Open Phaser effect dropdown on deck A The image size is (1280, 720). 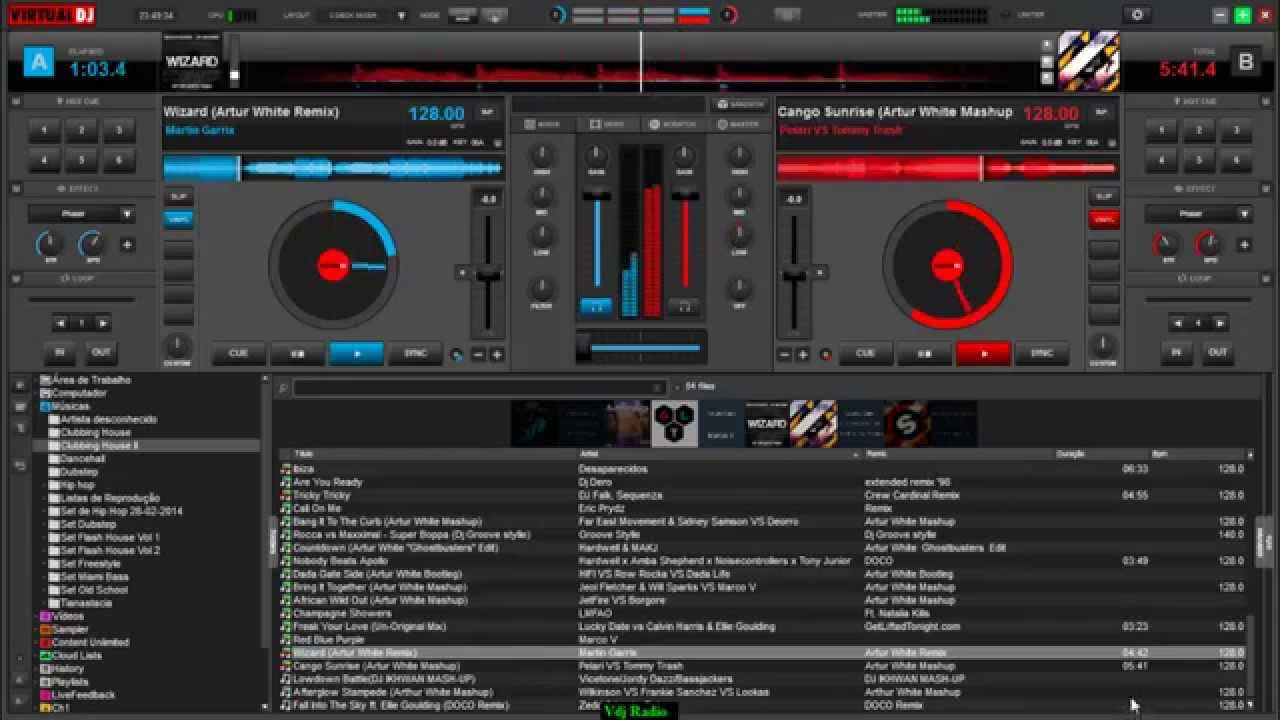pos(82,214)
